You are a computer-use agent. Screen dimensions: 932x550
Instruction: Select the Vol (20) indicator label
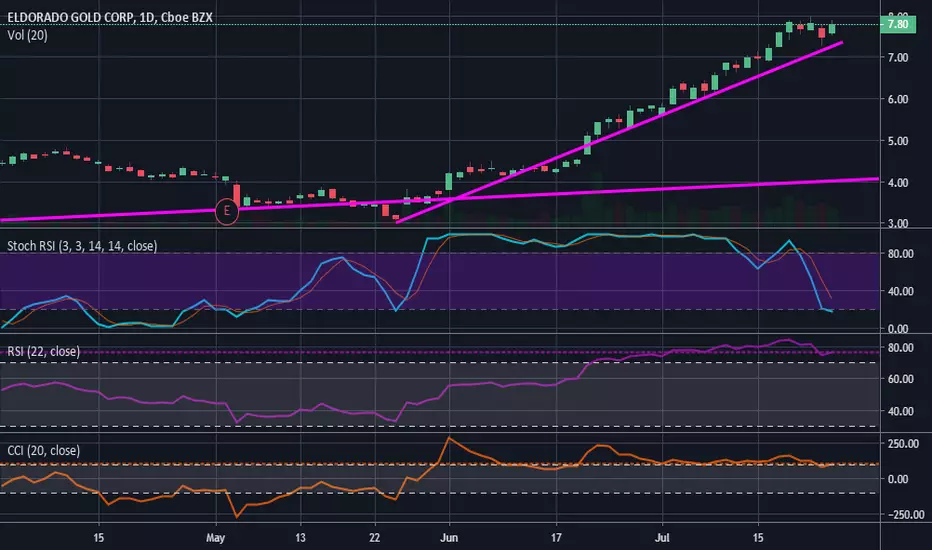pos(27,35)
